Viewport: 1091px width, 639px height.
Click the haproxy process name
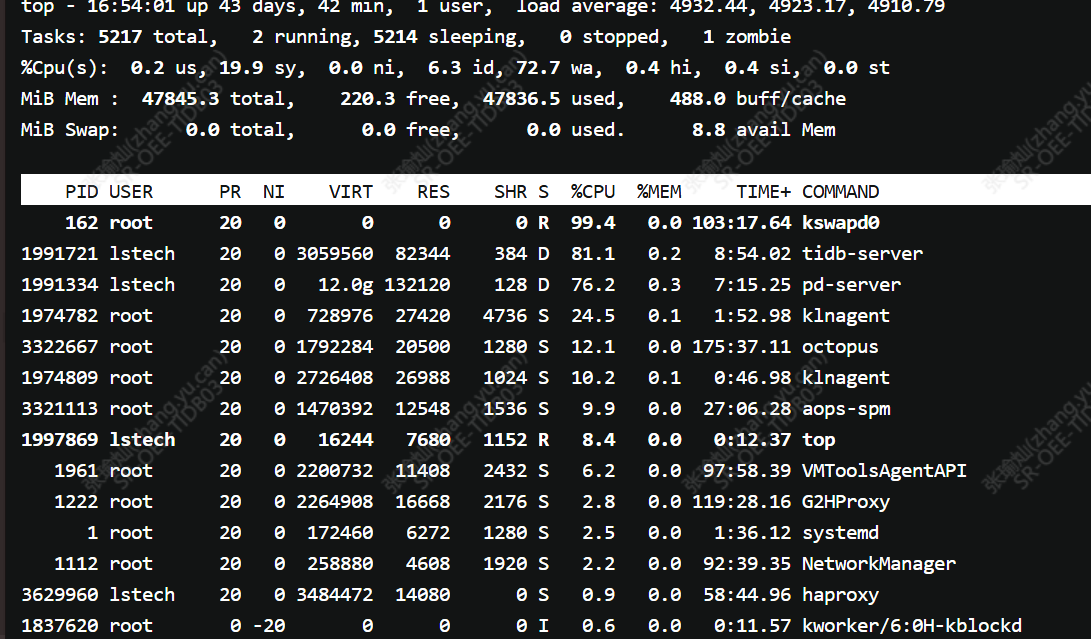pos(840,595)
